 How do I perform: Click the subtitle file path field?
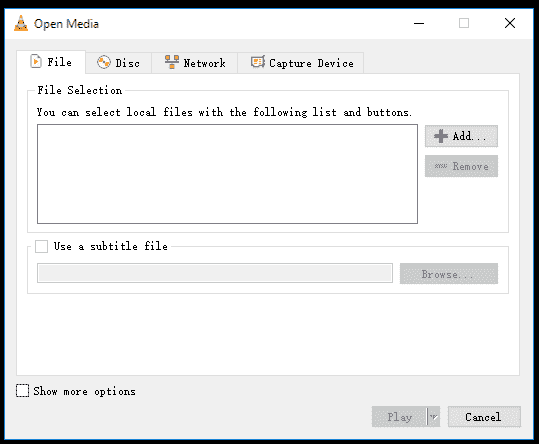(x=215, y=273)
